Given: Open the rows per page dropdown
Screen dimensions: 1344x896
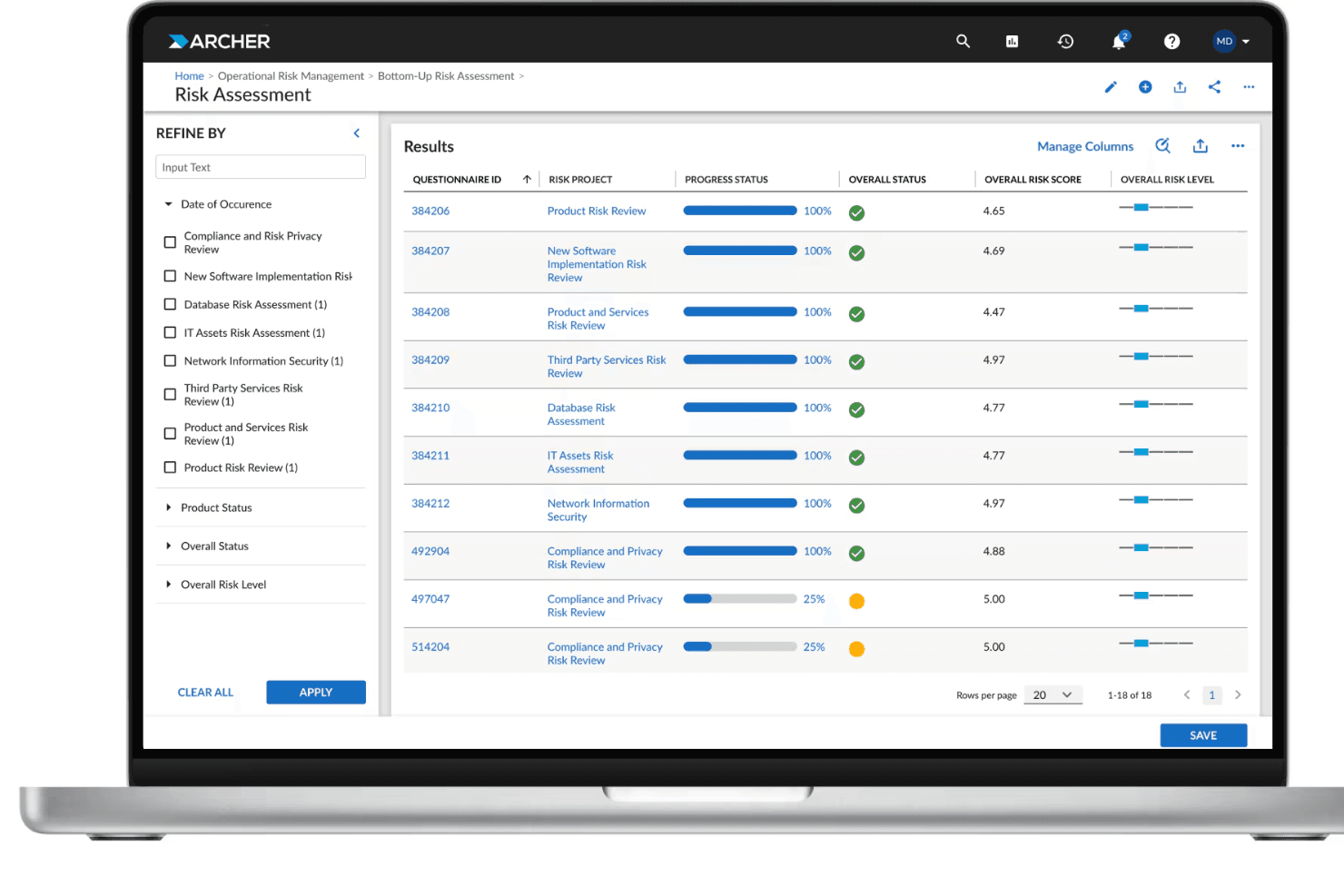Looking at the screenshot, I should pyautogui.click(x=1052, y=695).
